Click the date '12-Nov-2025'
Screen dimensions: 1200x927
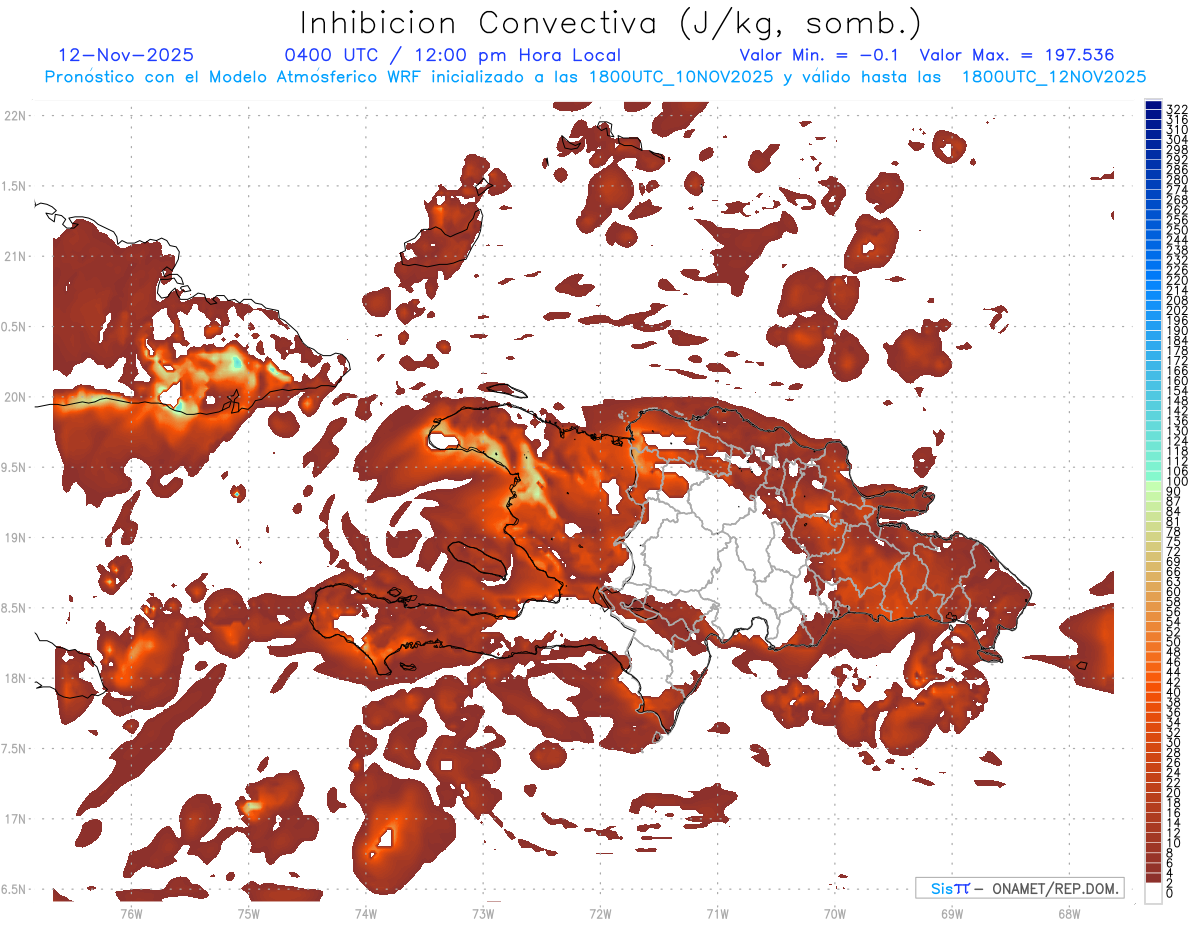(x=126, y=56)
